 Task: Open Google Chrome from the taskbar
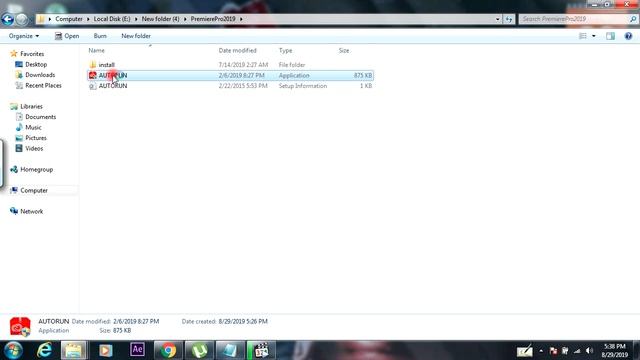click(x=168, y=351)
